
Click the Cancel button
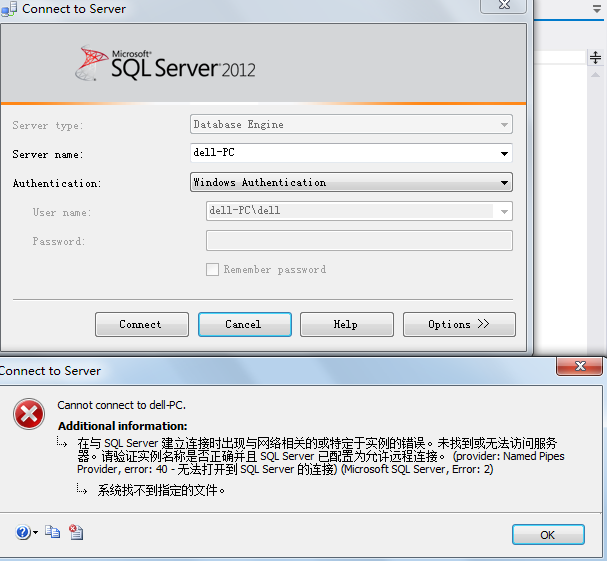[245, 324]
